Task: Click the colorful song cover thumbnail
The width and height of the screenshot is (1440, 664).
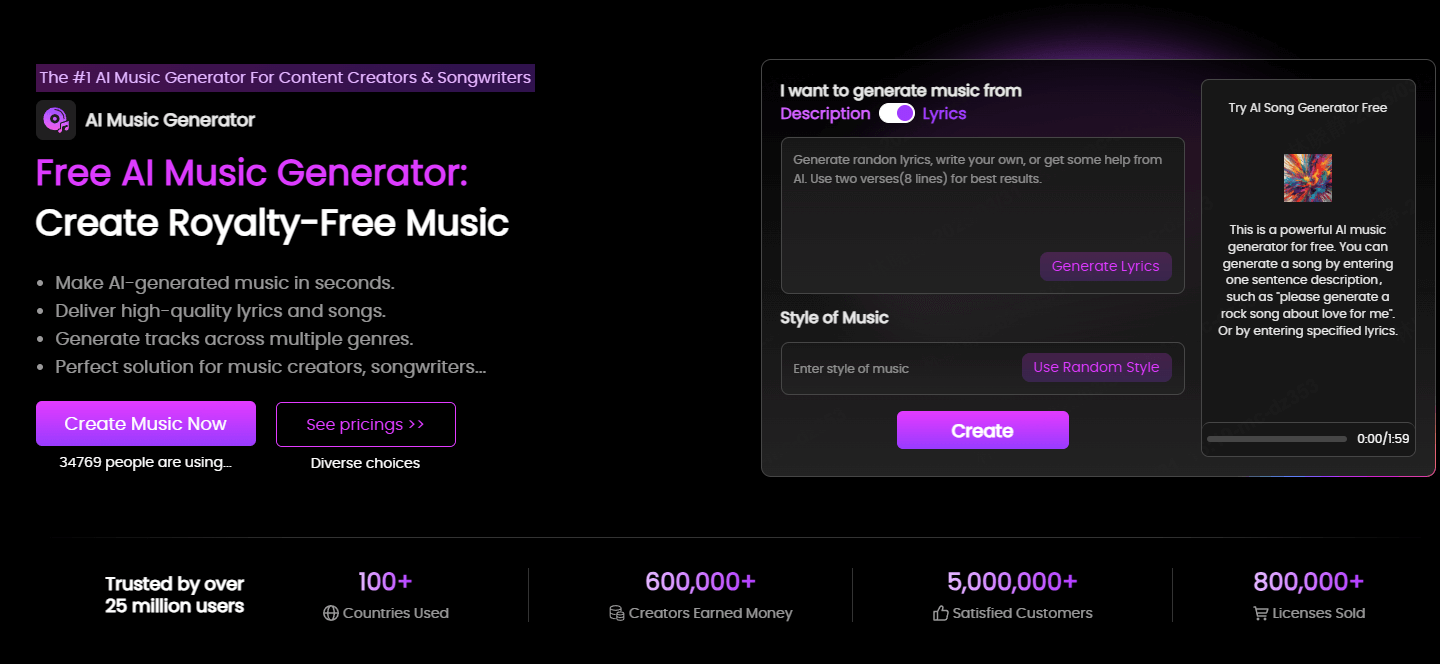Action: (1308, 178)
